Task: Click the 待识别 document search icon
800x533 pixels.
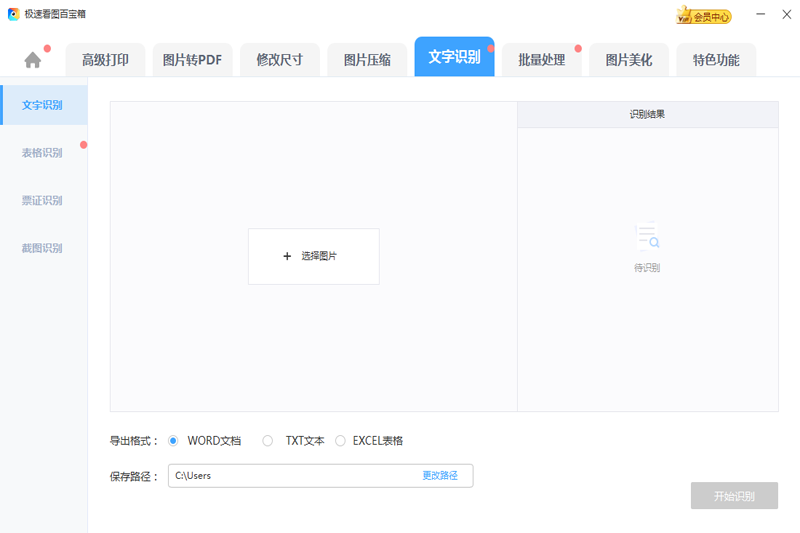Action: click(x=647, y=236)
